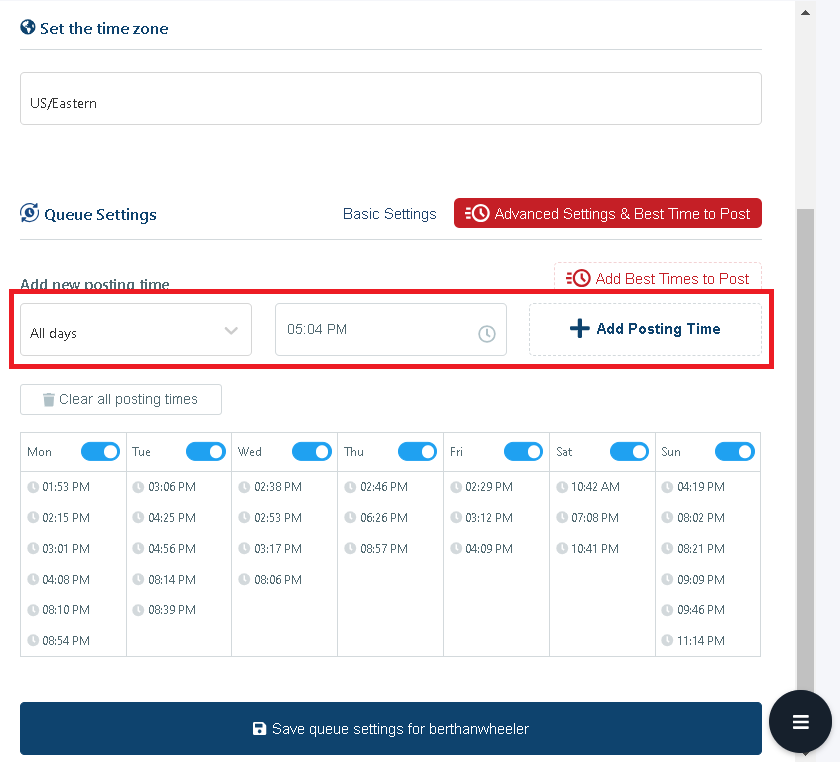Open the clock picker in the time field
The width and height of the screenshot is (840, 762).
[x=487, y=333]
